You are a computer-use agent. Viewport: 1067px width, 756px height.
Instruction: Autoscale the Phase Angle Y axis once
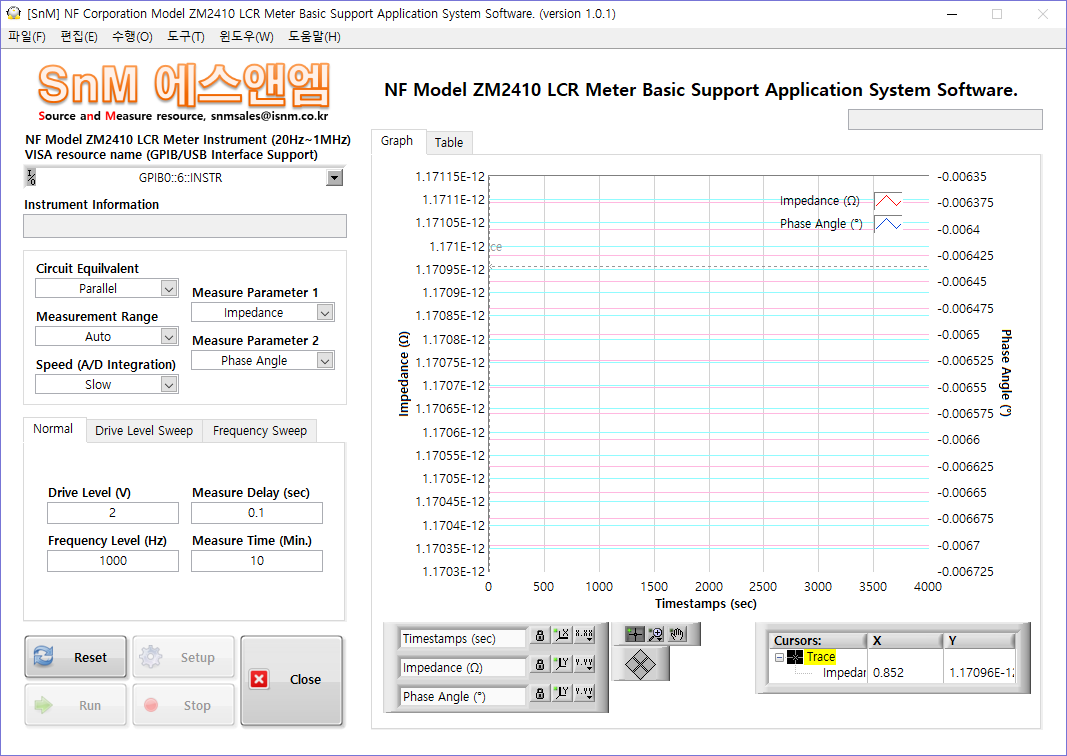pos(561,693)
